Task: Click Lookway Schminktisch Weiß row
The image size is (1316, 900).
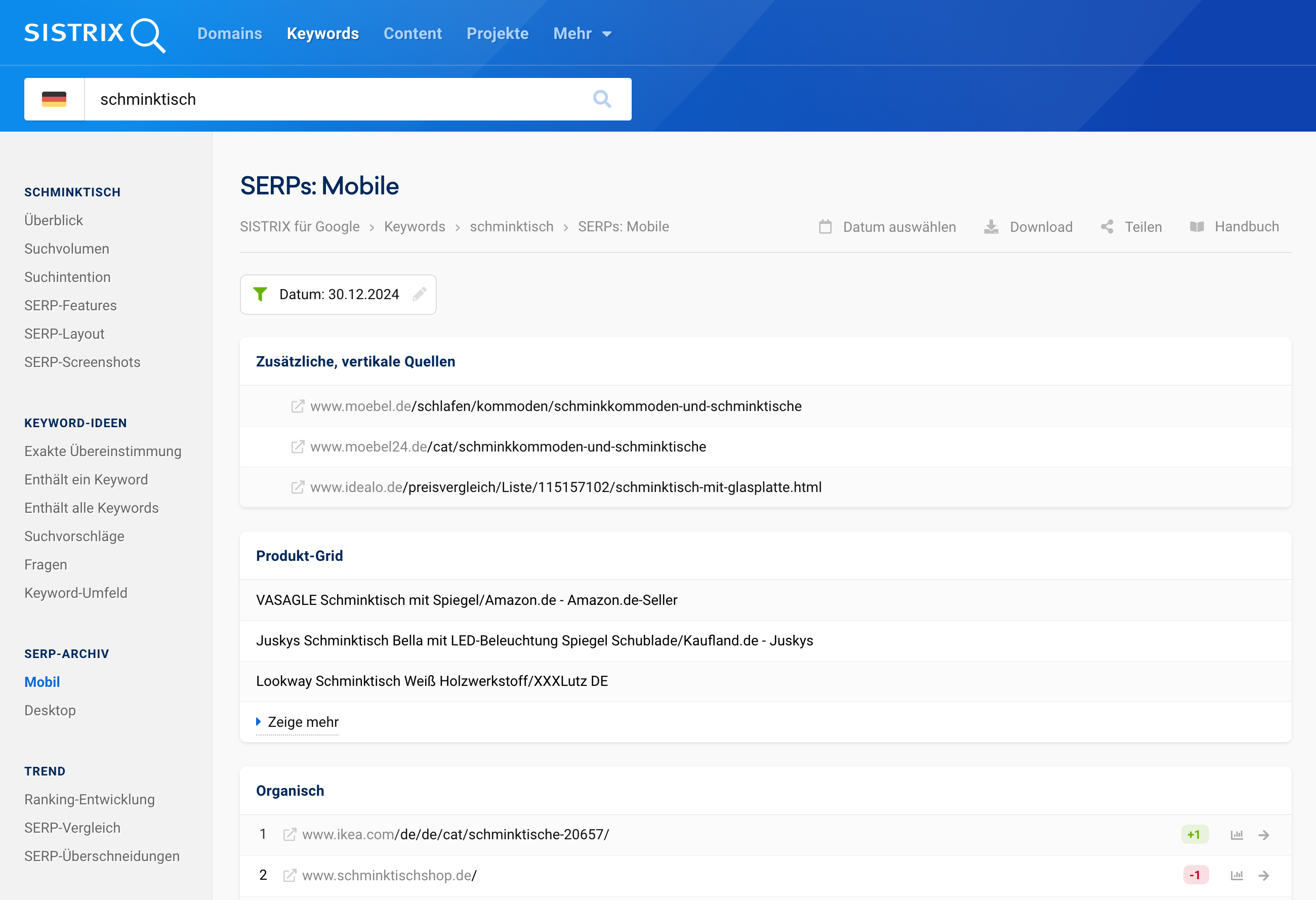Action: (x=766, y=681)
